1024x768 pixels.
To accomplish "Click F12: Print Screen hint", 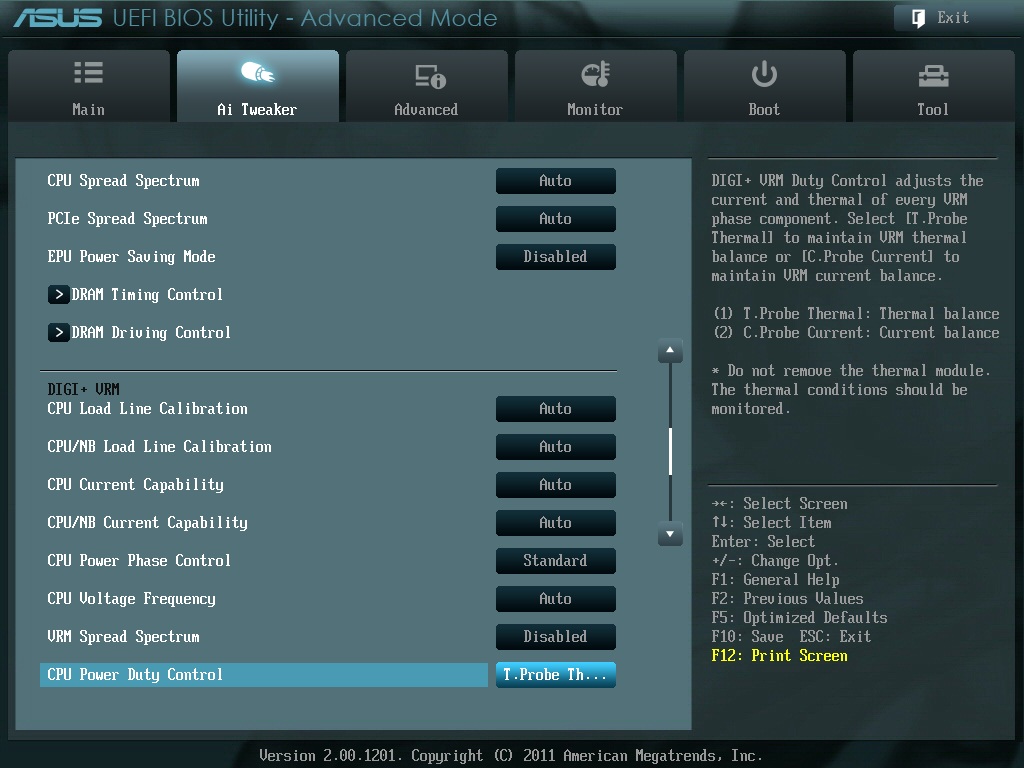I will (780, 656).
